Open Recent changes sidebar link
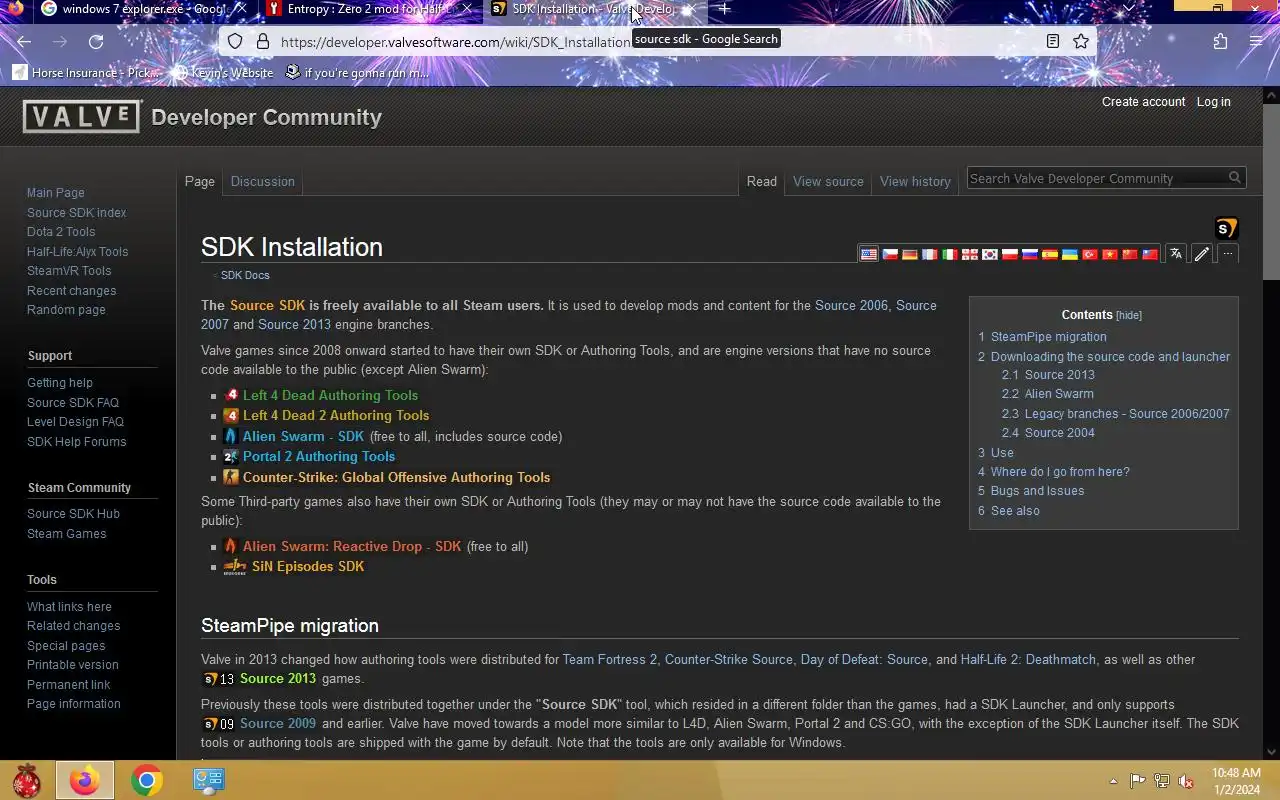The height and width of the screenshot is (800, 1280). [72, 291]
